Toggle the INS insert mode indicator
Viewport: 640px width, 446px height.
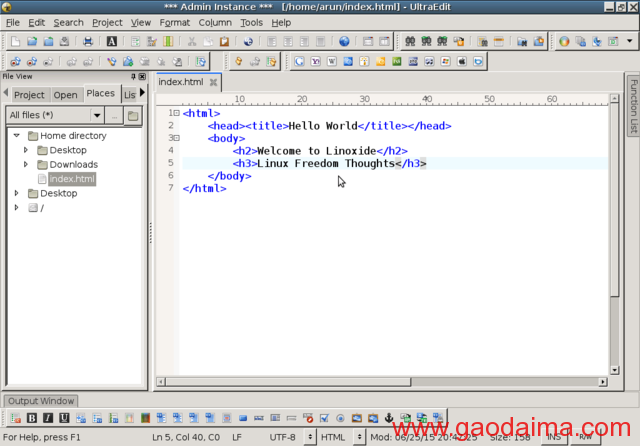pyautogui.click(x=554, y=437)
